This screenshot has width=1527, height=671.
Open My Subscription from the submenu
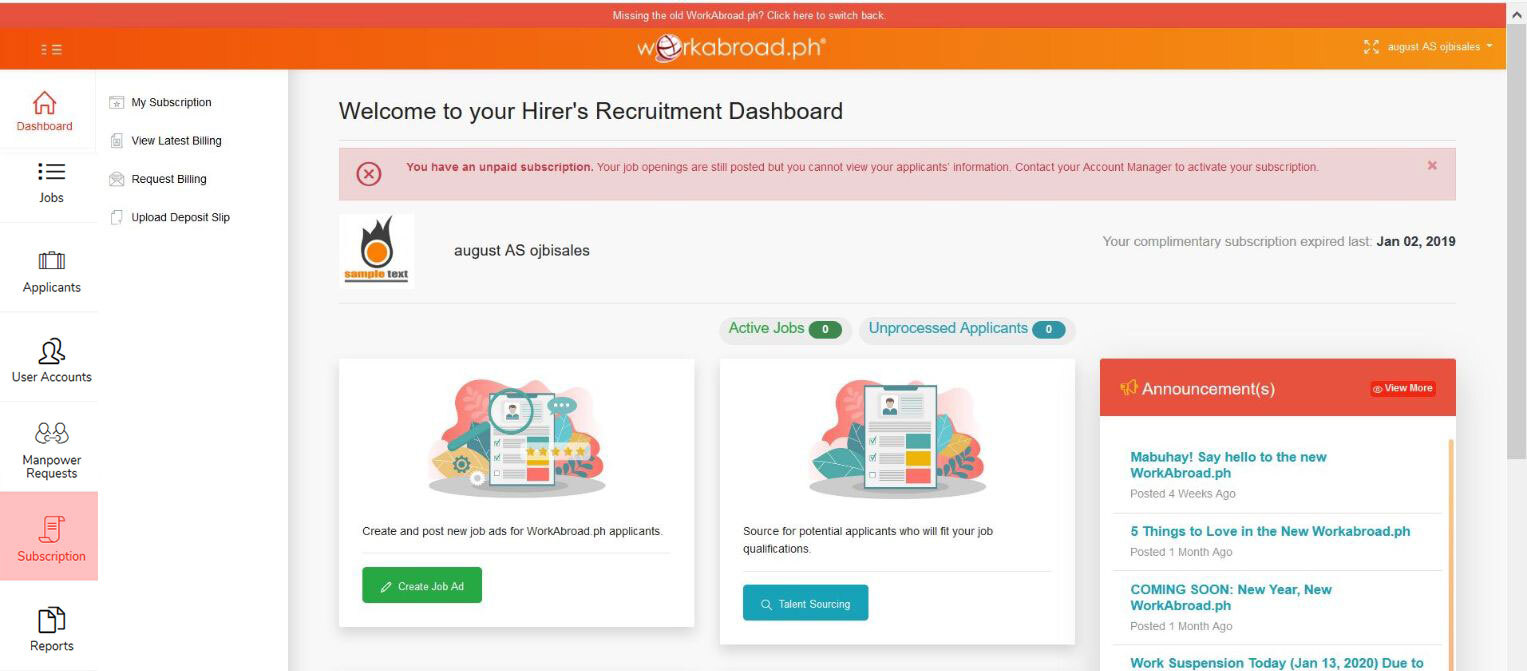pyautogui.click(x=171, y=102)
